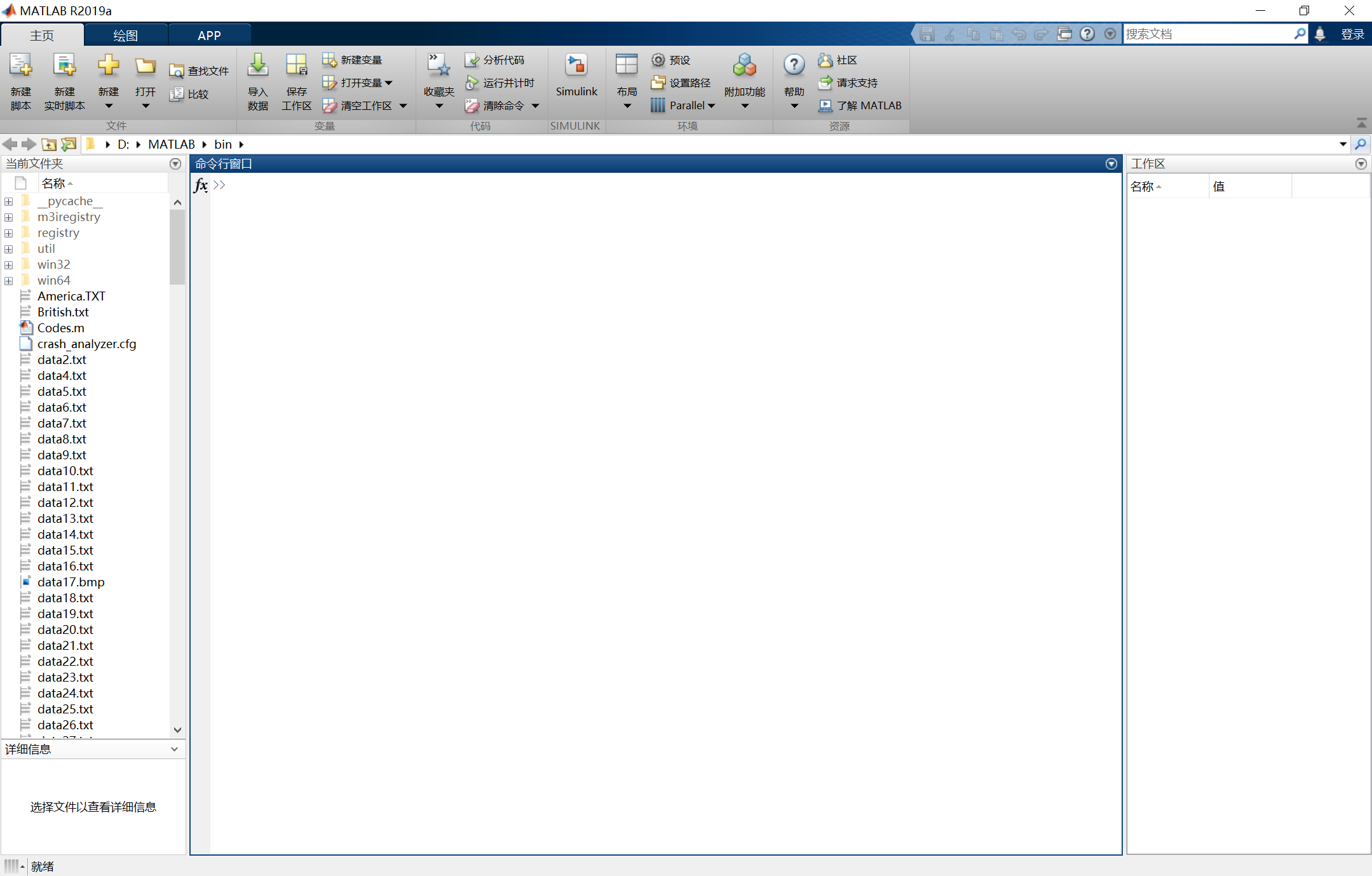This screenshot has width=1372, height=876.
Task: Switch to the Plots tab (绘图)
Action: 125,36
